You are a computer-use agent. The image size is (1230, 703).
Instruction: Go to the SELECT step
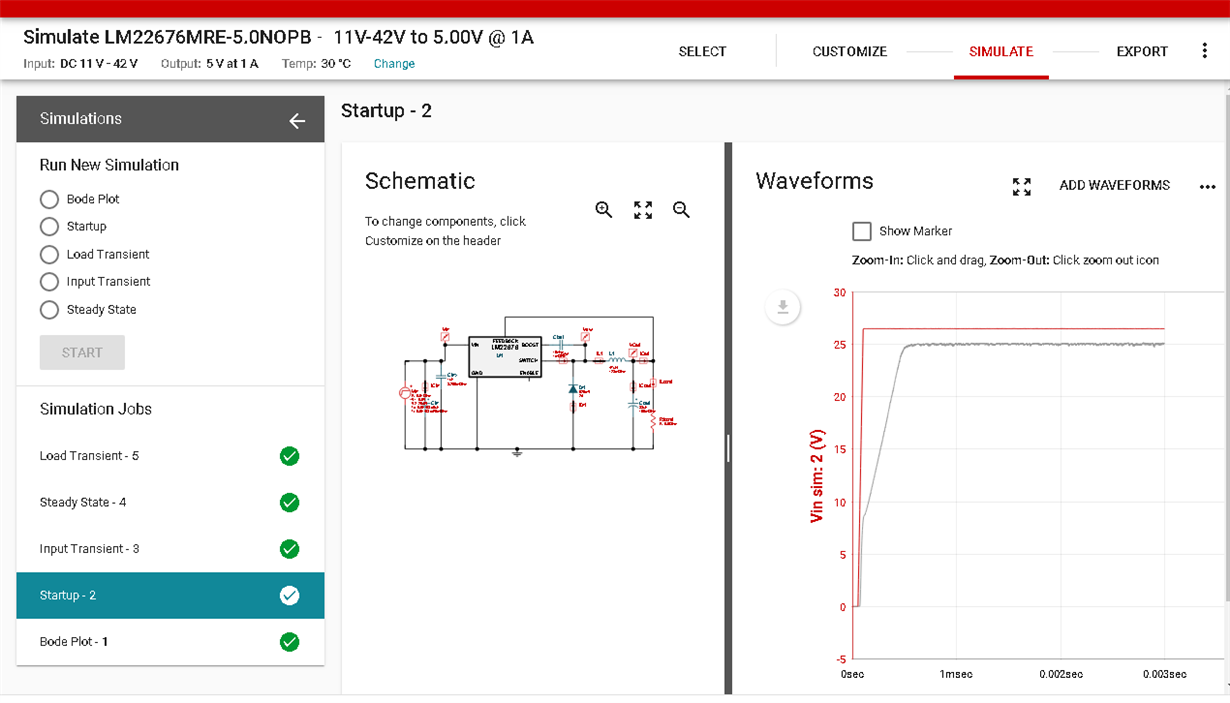(702, 51)
